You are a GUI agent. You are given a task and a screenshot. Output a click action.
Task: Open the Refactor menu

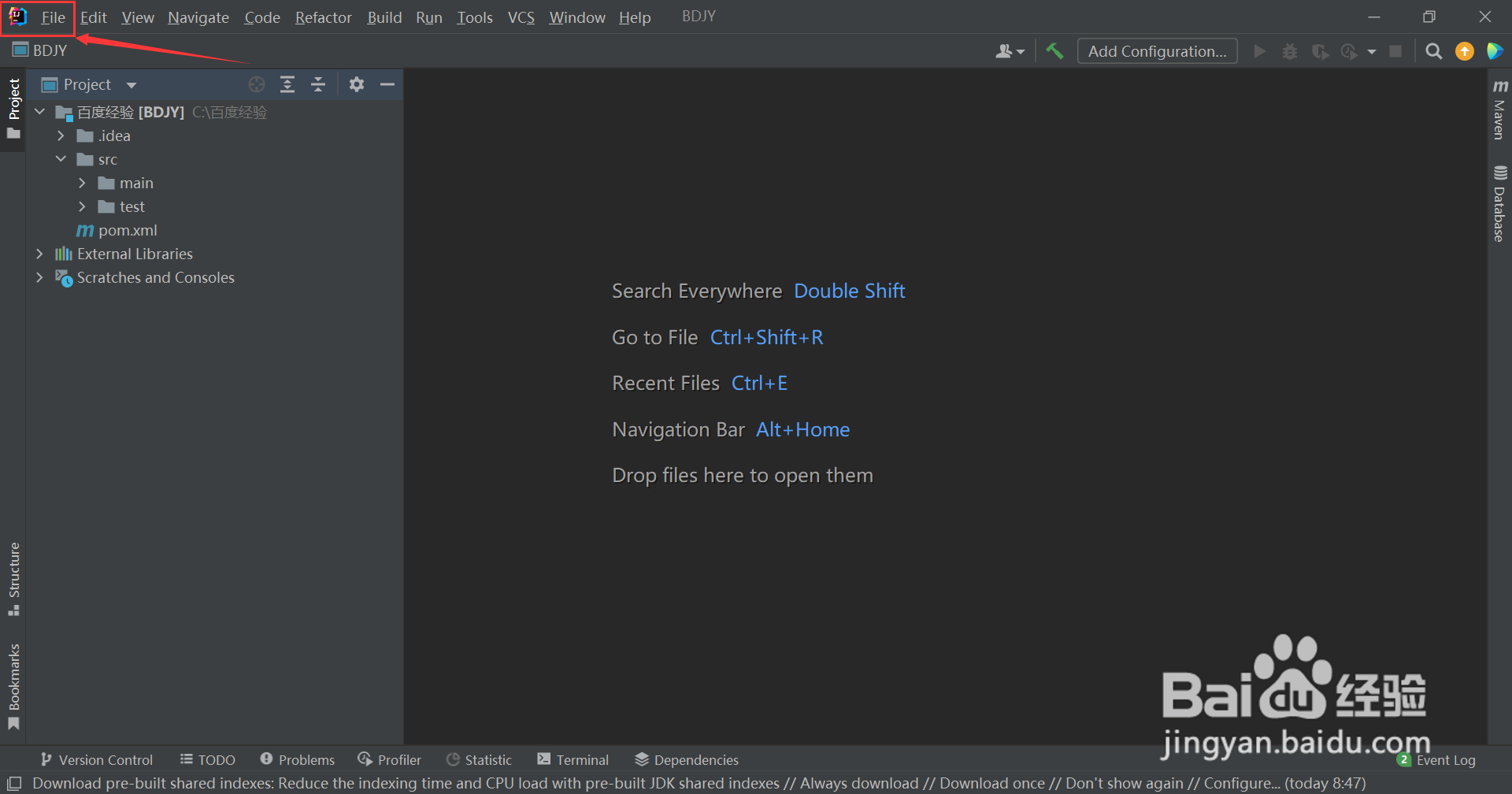click(x=323, y=17)
